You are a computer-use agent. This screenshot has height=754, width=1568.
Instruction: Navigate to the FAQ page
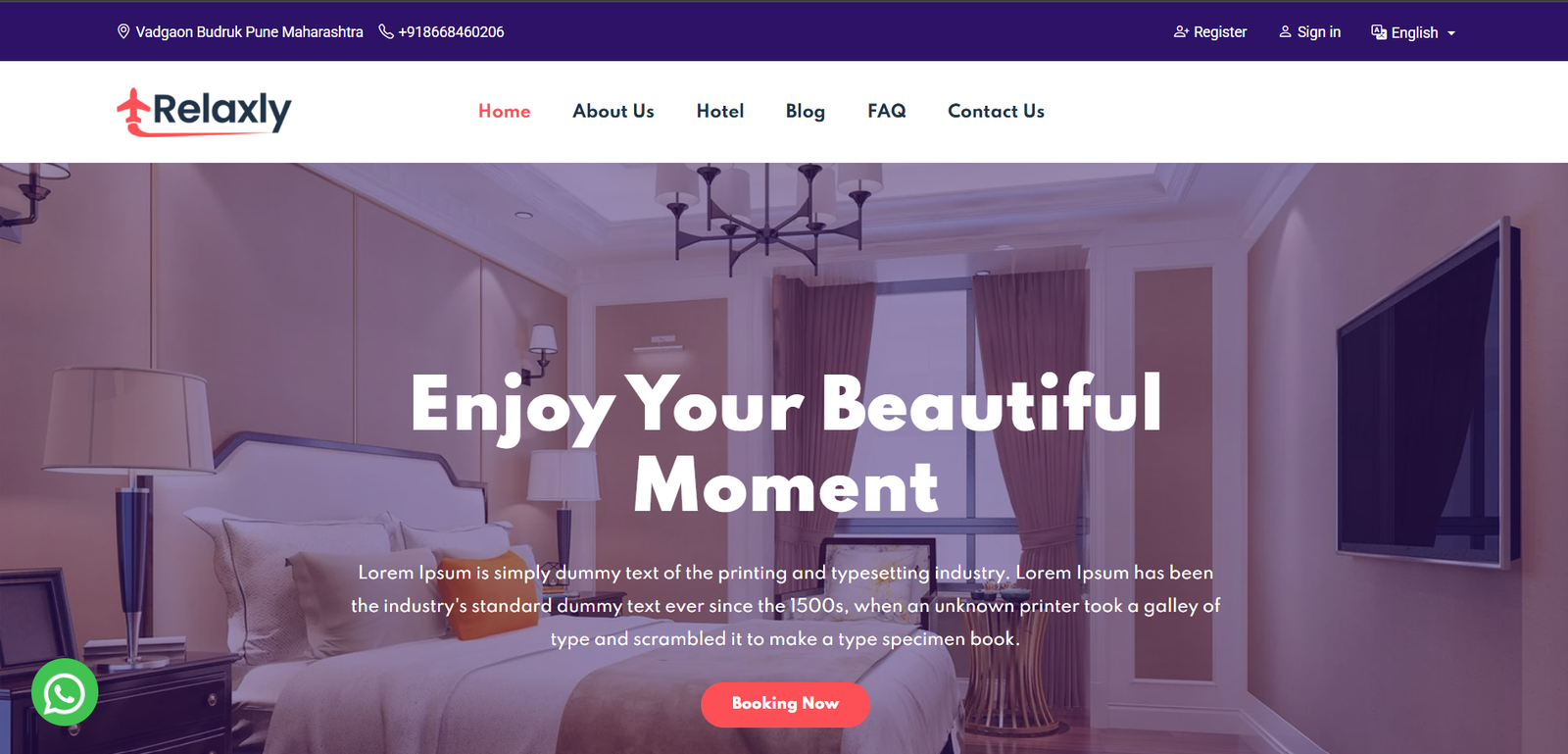coord(887,111)
